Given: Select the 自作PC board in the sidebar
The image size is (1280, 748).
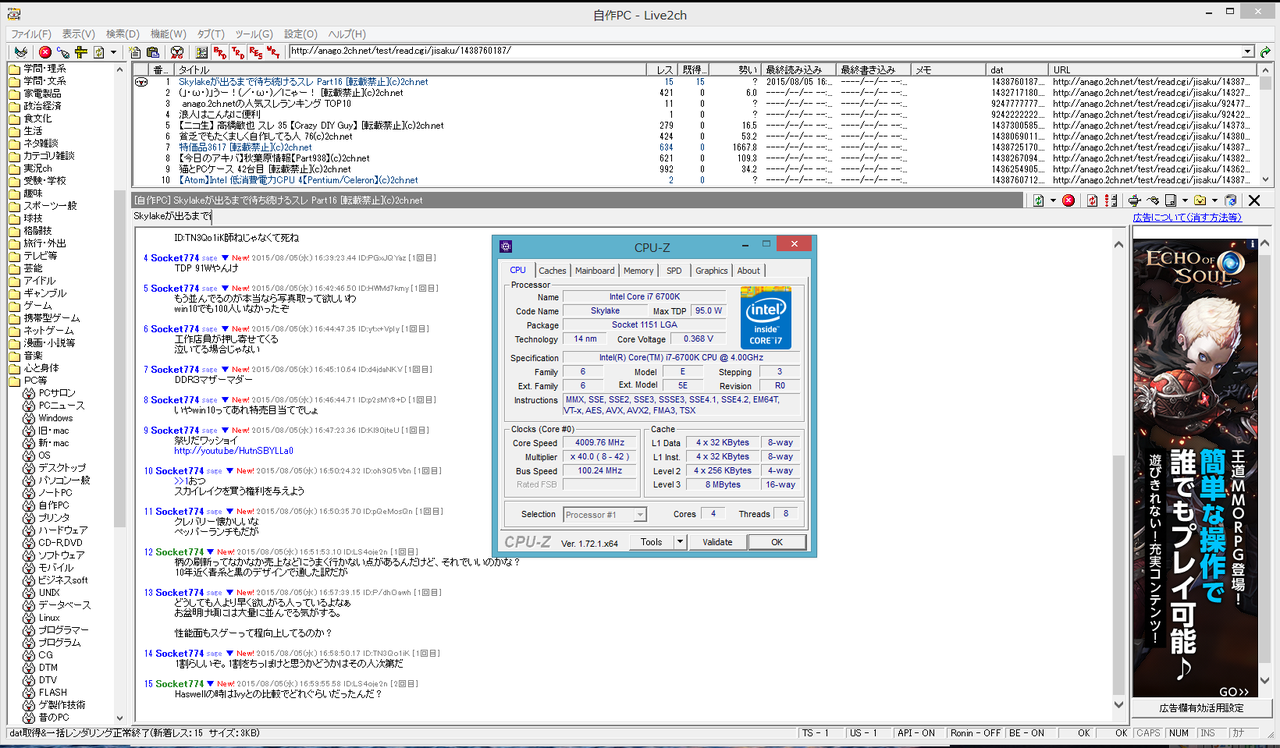Looking at the screenshot, I should 53,506.
